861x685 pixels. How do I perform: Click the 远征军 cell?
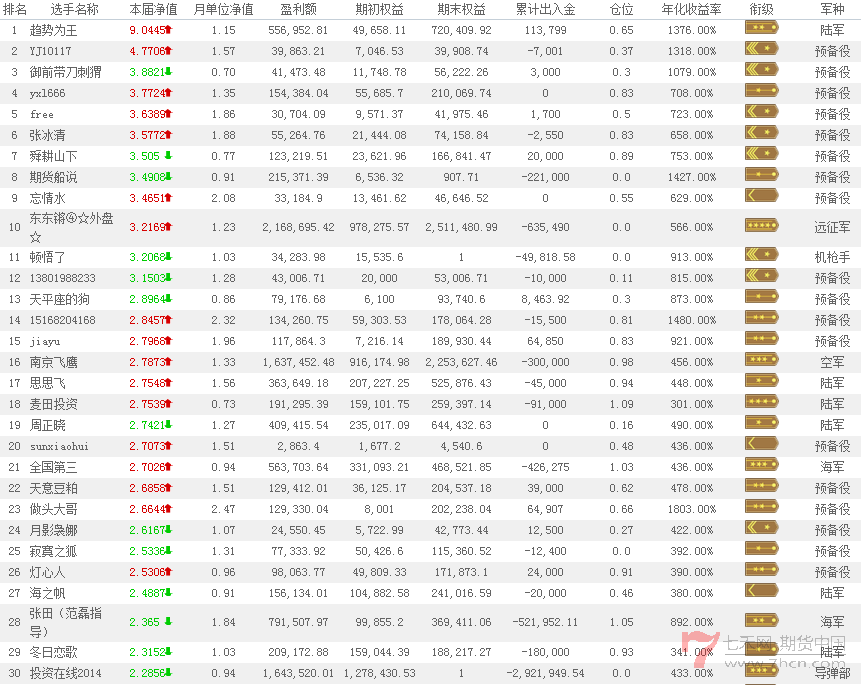point(832,227)
